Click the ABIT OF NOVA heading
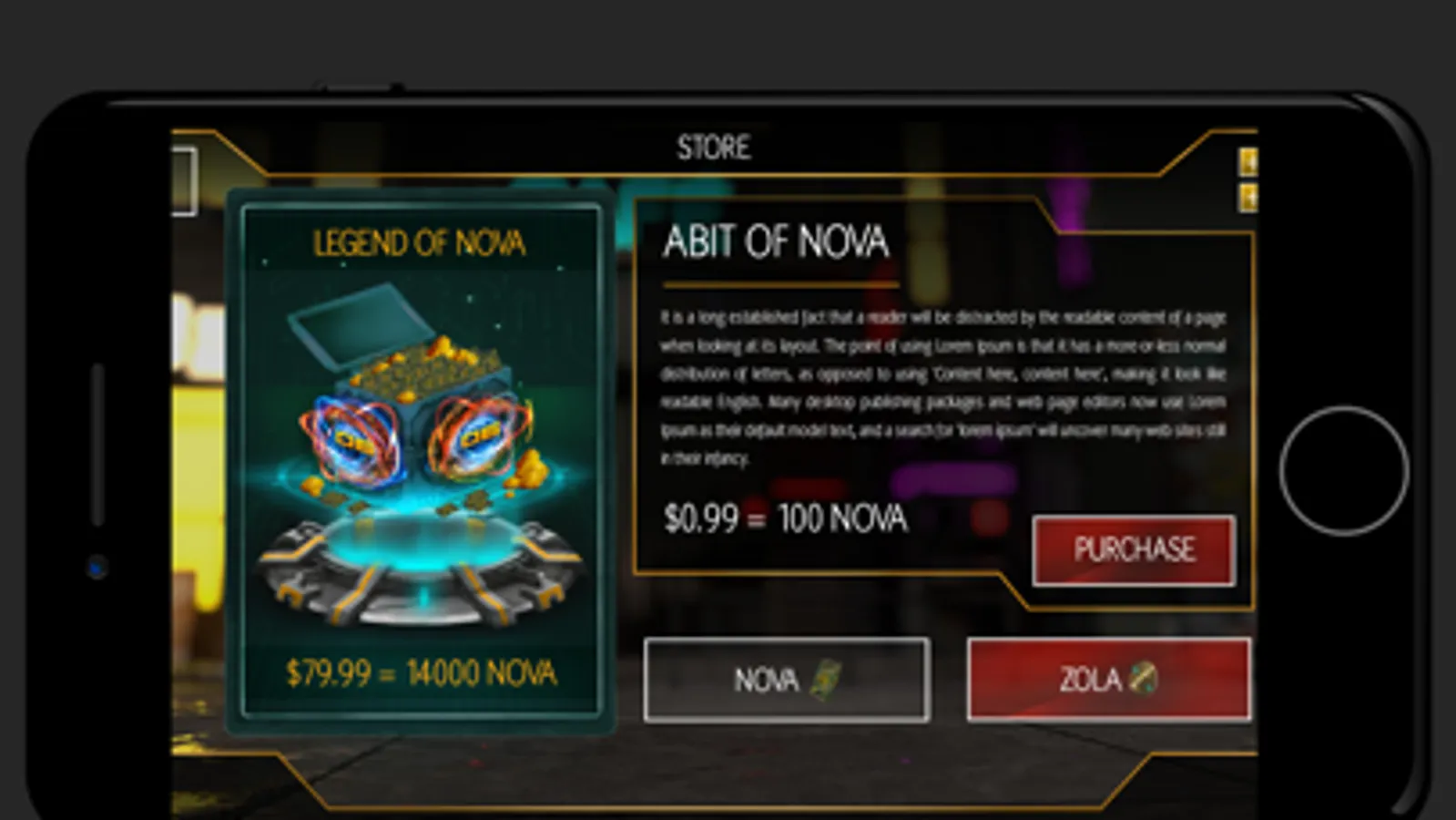This screenshot has height=820, width=1456. click(776, 241)
